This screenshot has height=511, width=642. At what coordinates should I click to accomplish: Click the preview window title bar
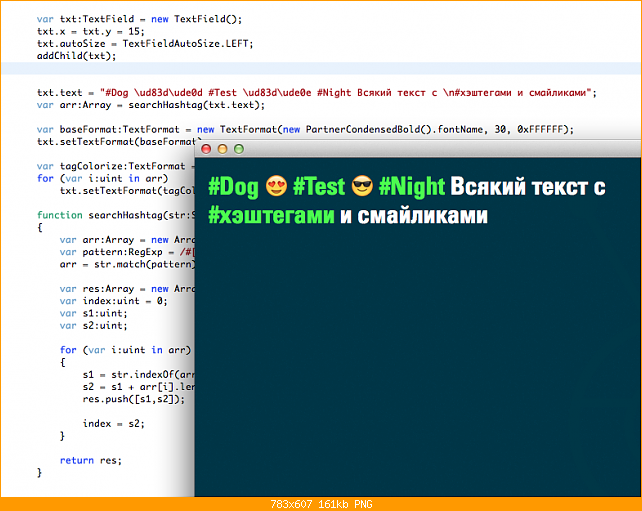pyautogui.click(x=418, y=149)
